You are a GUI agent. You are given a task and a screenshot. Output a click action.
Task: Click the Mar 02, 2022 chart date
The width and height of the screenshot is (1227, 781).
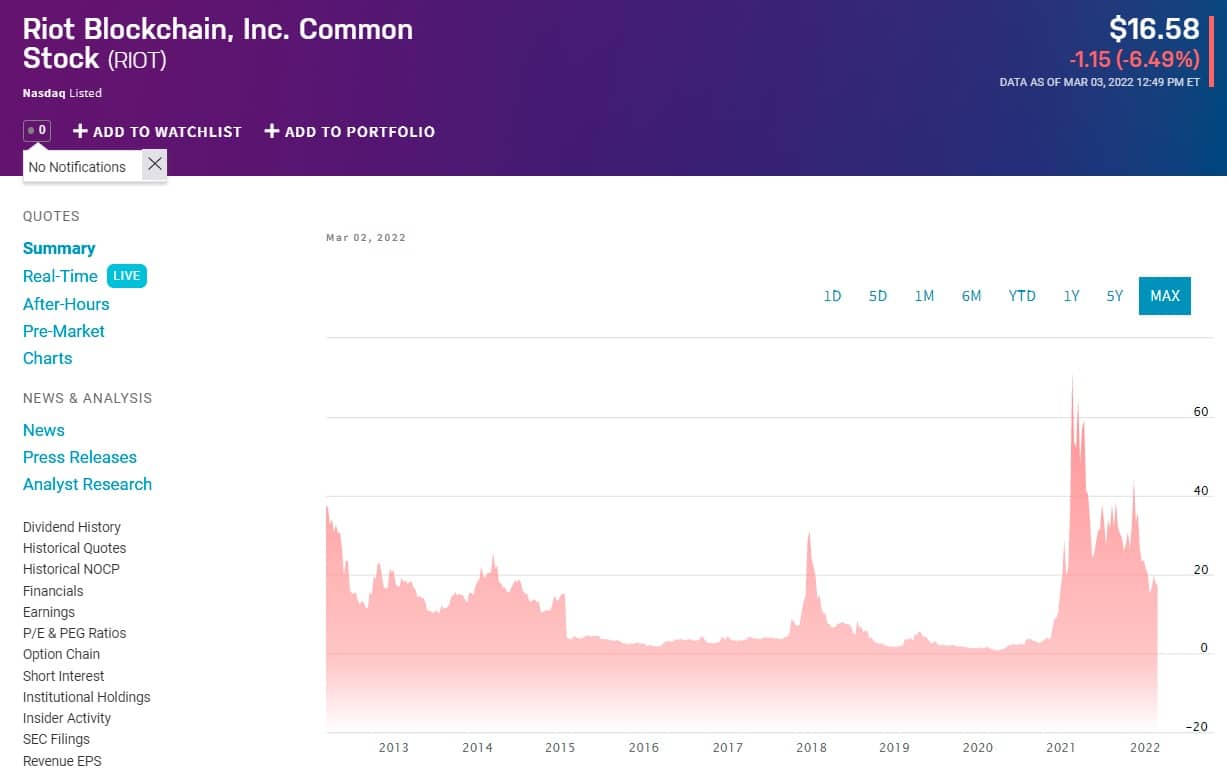(366, 238)
